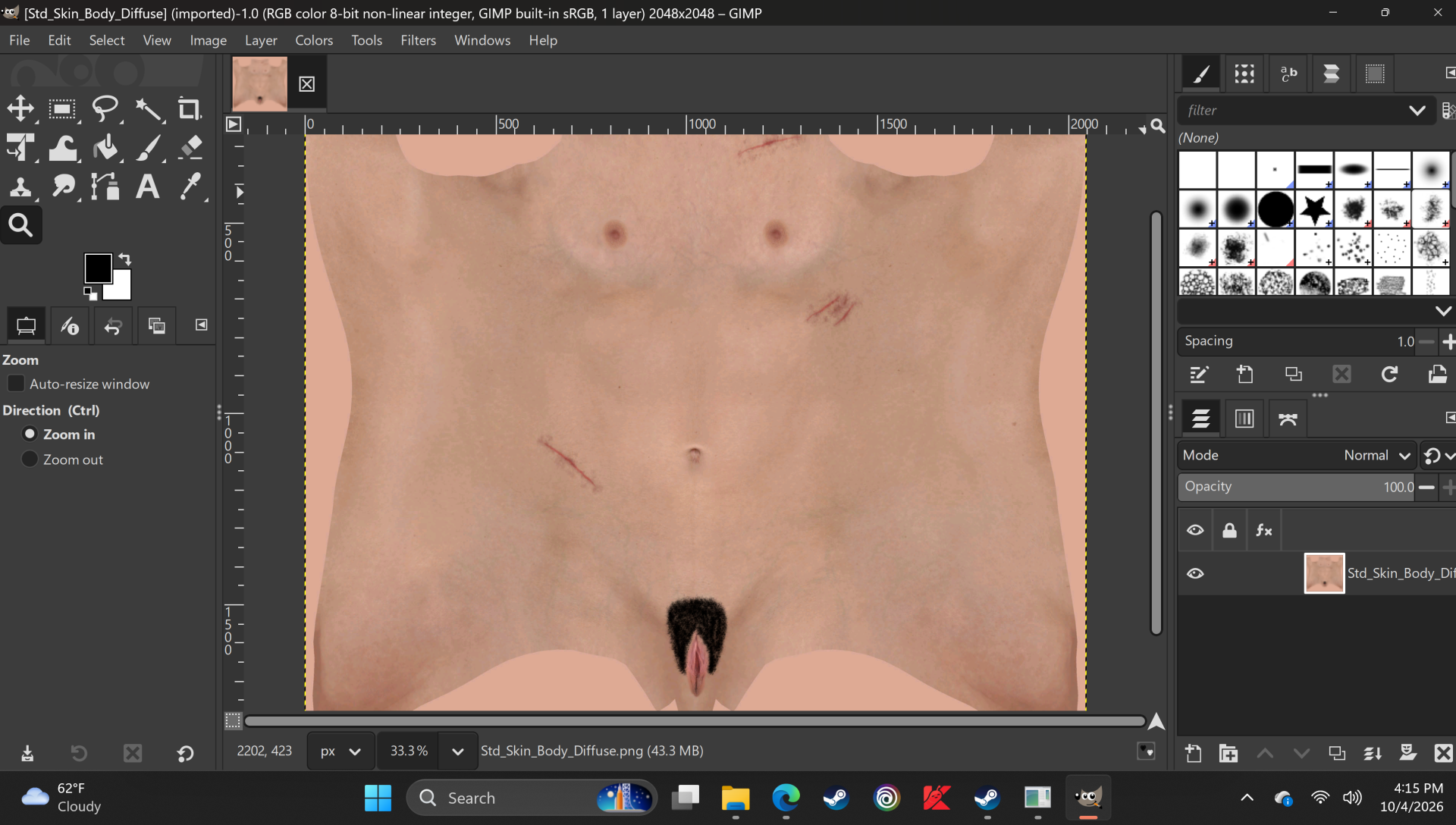Switch to the Patterns tab
Image resolution: width=1456 pixels, height=825 pixels.
point(1244,74)
